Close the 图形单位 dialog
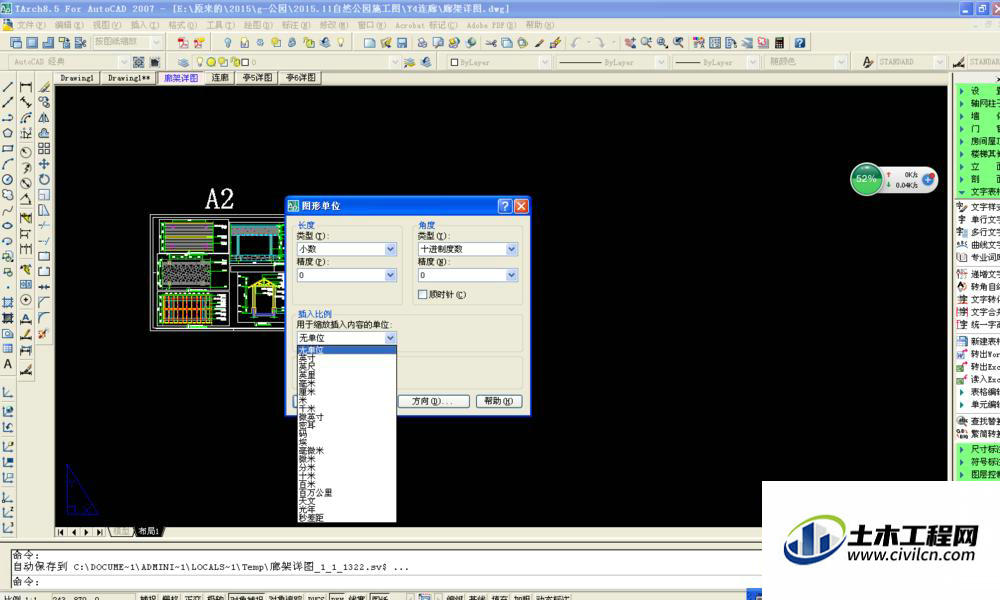 coord(521,206)
